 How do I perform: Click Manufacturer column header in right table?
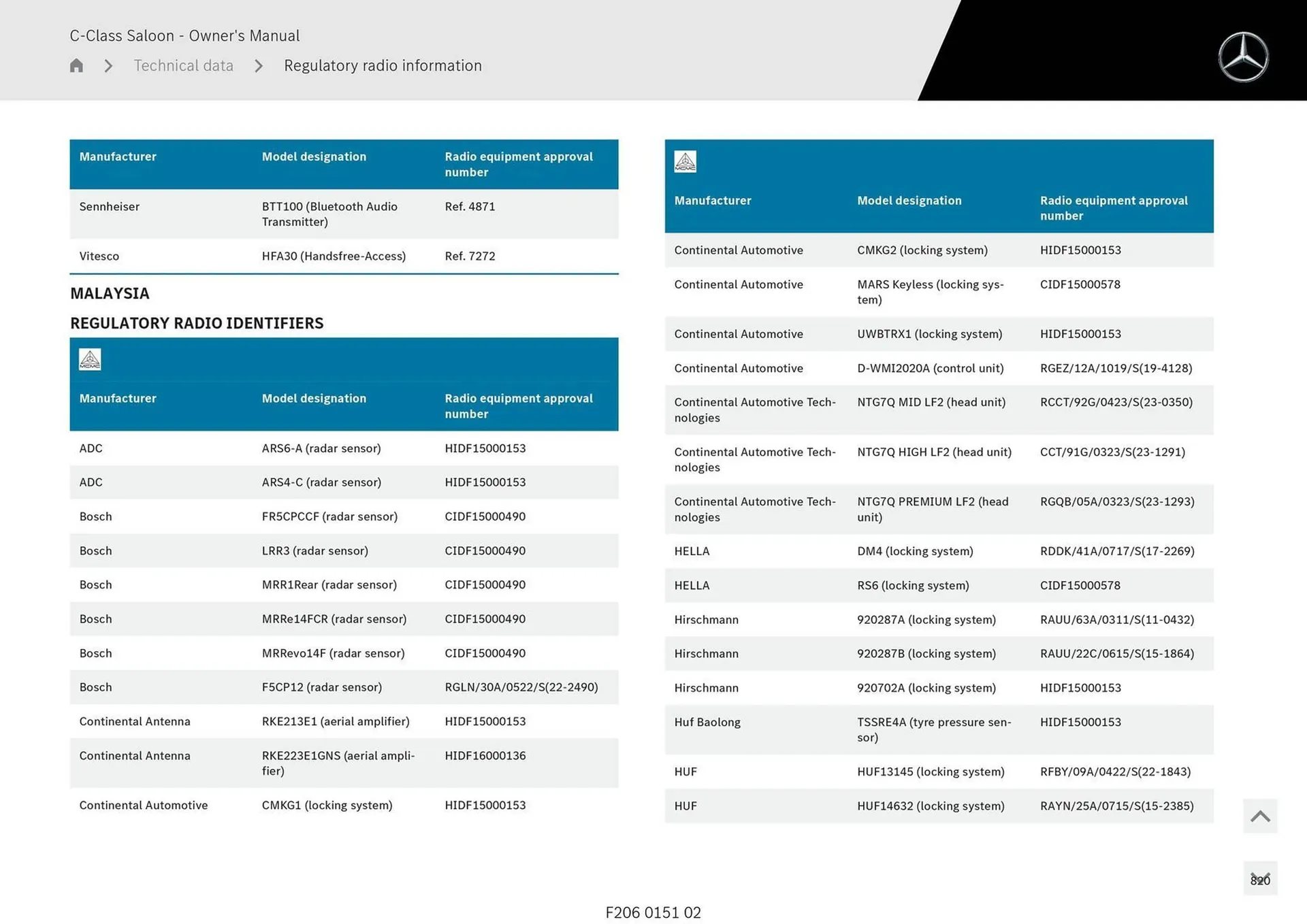(x=712, y=200)
